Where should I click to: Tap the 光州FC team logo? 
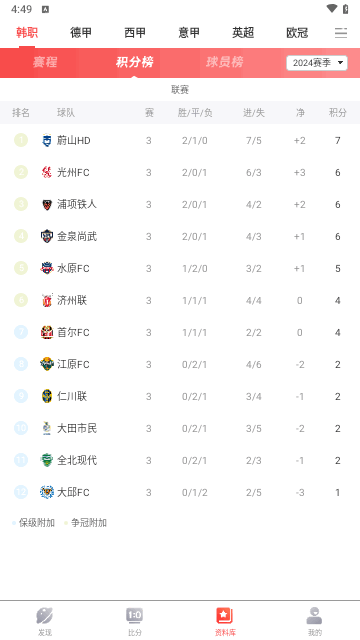pyautogui.click(x=47, y=172)
